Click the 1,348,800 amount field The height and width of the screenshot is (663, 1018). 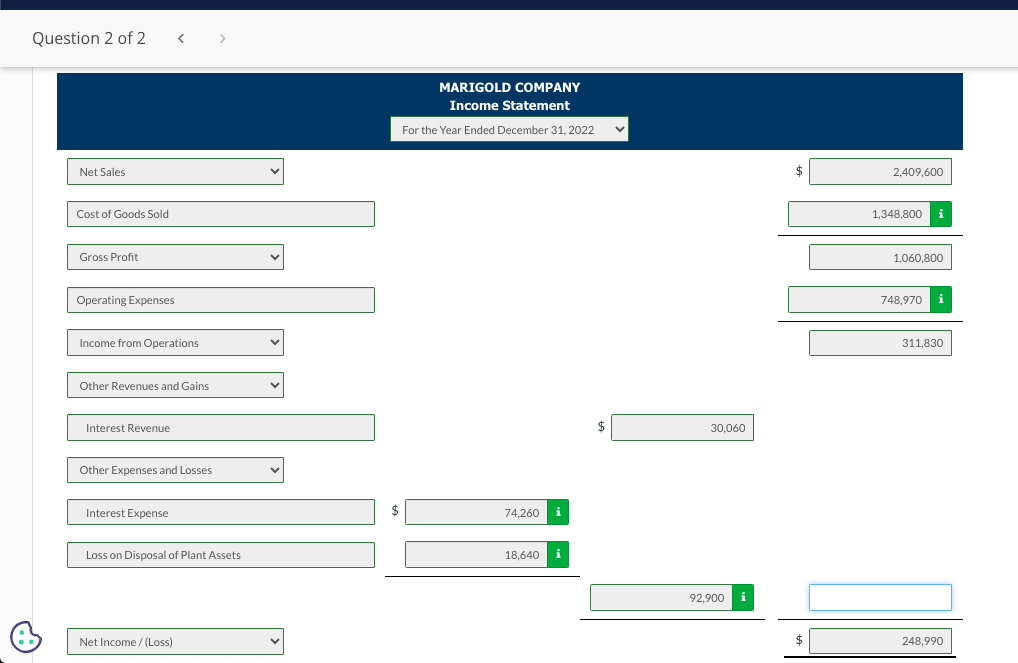tap(860, 214)
